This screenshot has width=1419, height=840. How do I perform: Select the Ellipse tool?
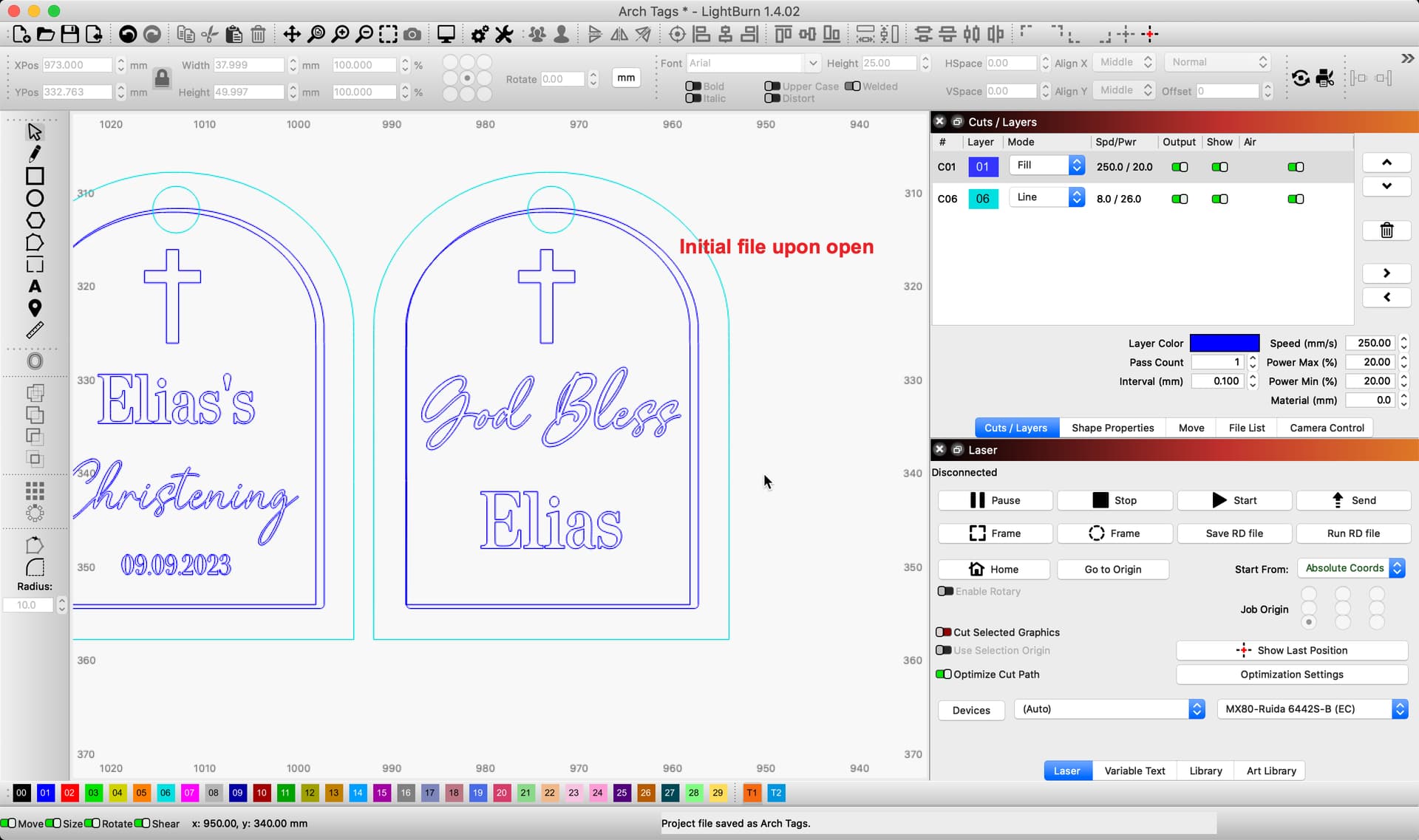(x=35, y=198)
